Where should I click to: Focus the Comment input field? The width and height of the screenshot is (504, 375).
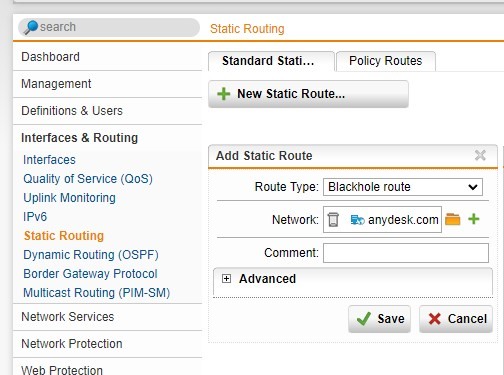406,253
